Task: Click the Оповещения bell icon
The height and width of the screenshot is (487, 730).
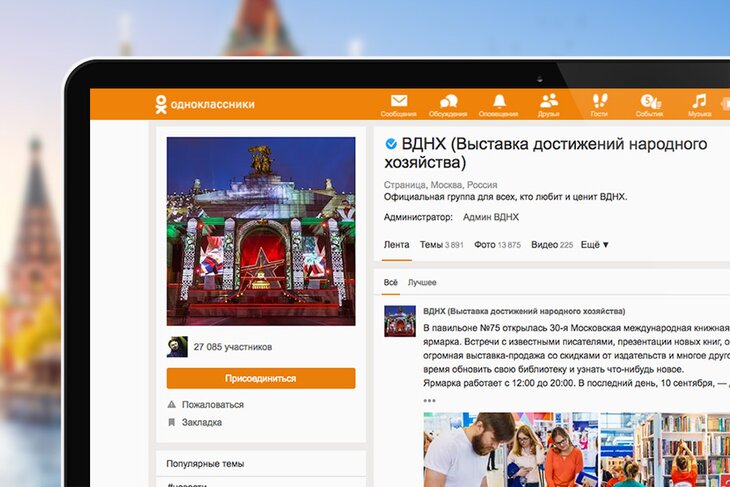Action: pyautogui.click(x=499, y=101)
